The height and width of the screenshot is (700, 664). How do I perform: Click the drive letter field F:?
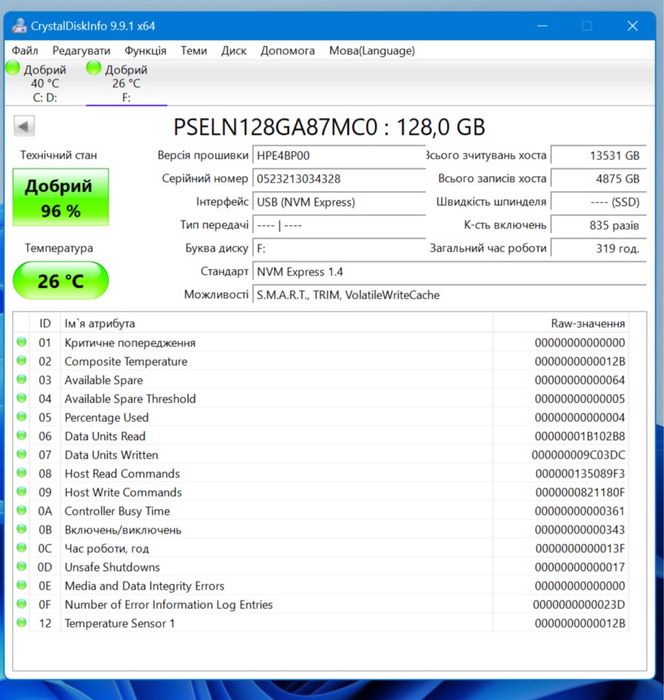(x=339, y=248)
